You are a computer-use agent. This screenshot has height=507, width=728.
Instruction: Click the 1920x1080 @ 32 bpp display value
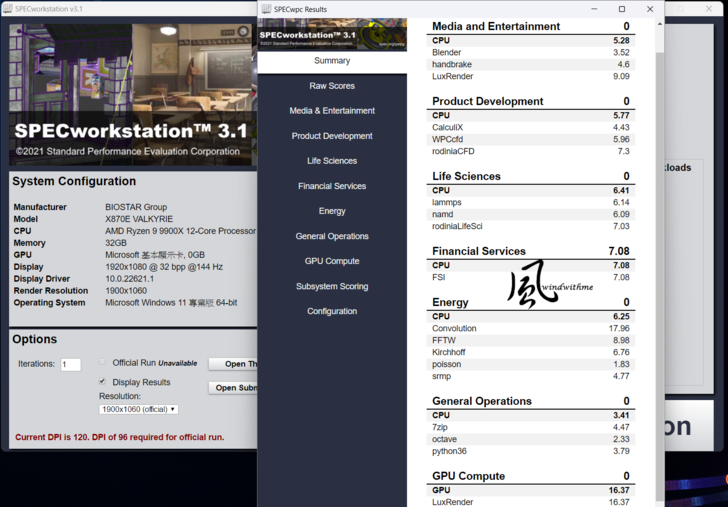[x=164, y=267]
